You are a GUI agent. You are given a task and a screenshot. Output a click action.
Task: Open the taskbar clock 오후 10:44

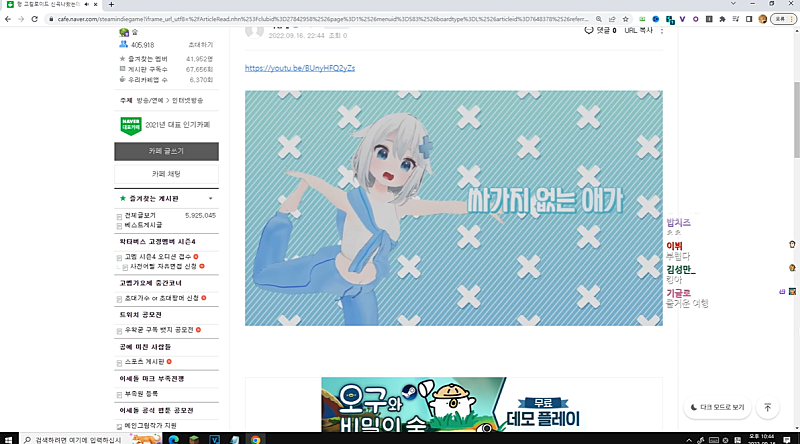pos(761,439)
